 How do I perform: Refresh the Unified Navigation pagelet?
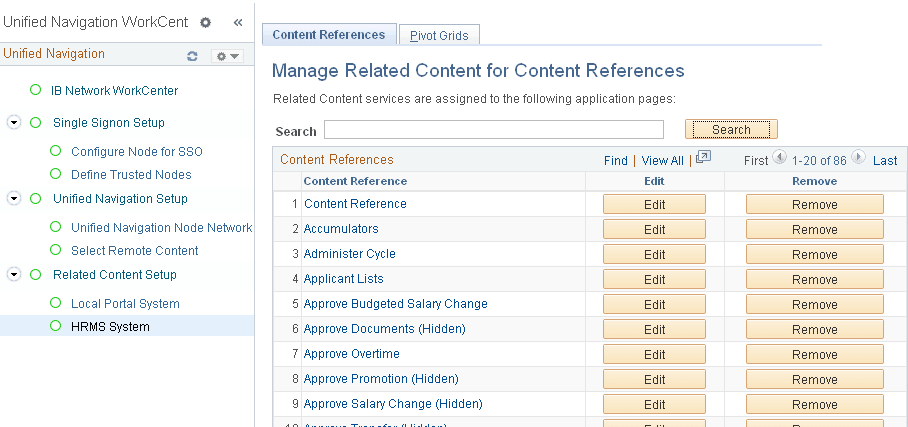(x=192, y=56)
